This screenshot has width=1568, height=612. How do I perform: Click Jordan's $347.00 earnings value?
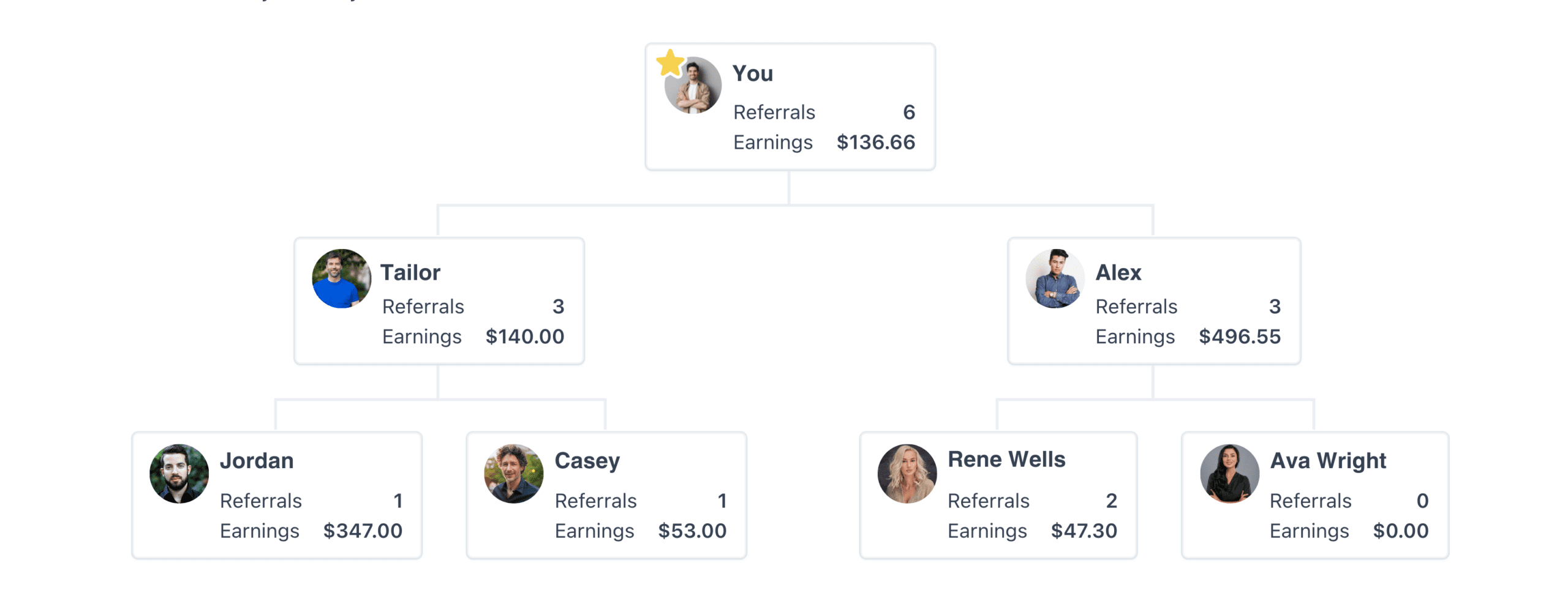pyautogui.click(x=363, y=531)
